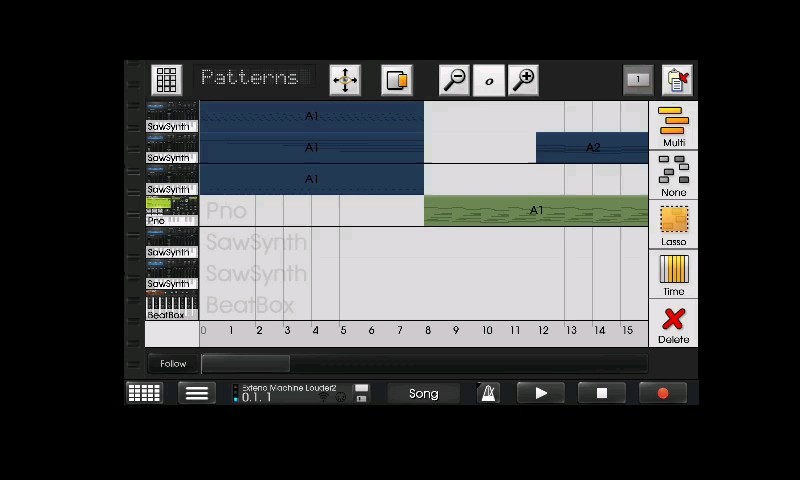Open the machine rack grid view
This screenshot has height=480, width=800.
pos(144,393)
